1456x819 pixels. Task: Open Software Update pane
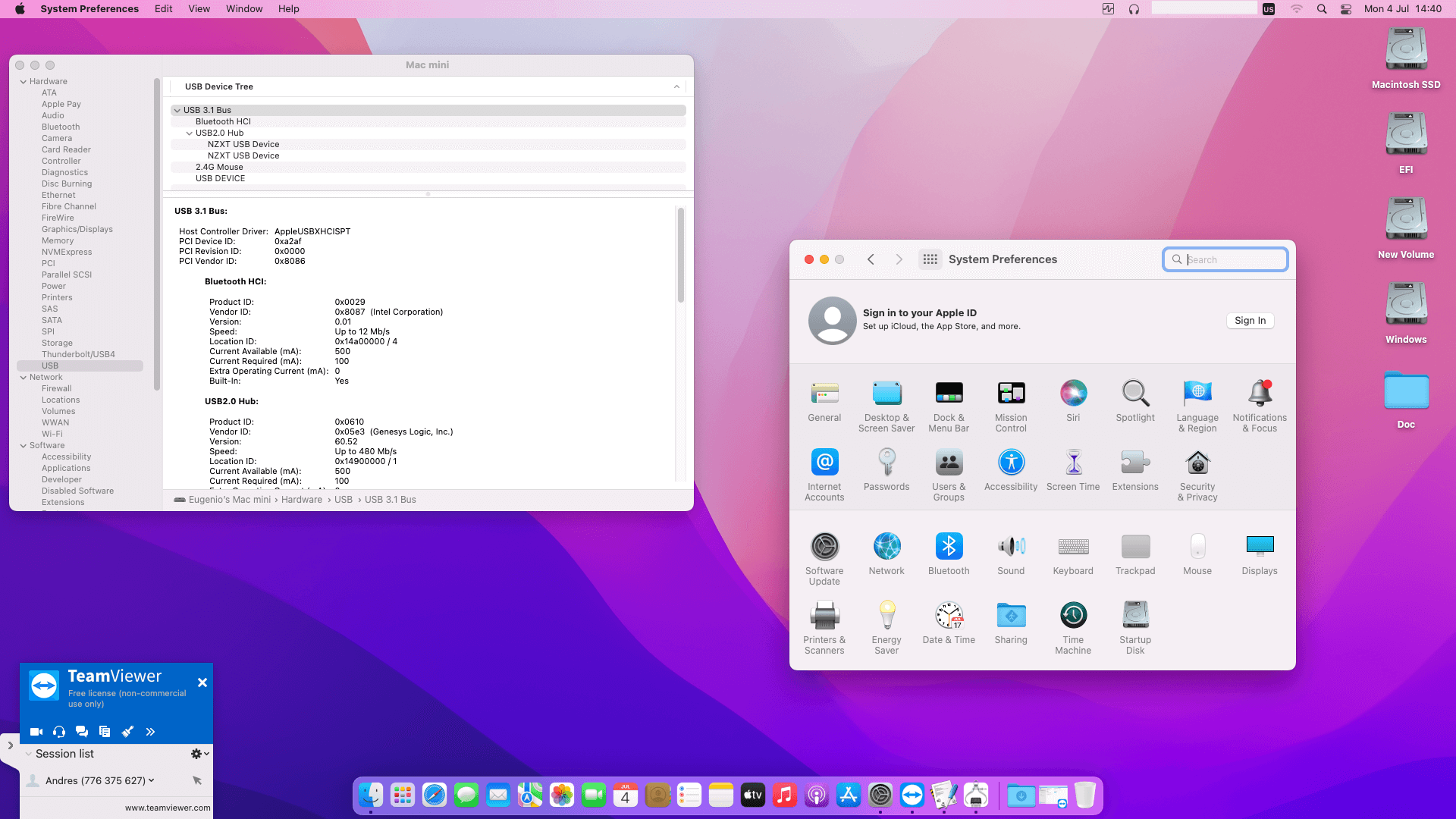pos(824,560)
